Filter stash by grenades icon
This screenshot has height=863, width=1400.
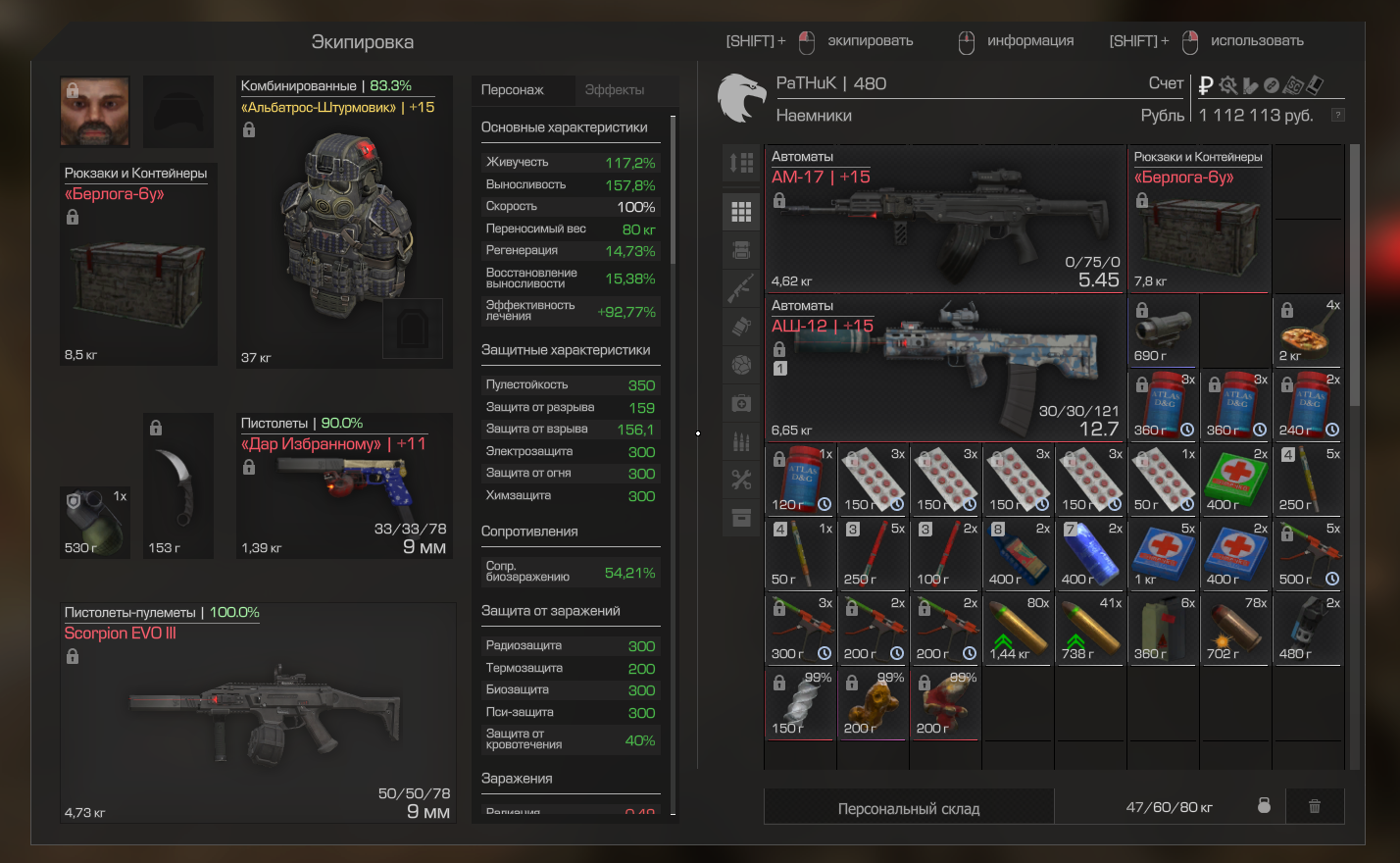point(741,327)
